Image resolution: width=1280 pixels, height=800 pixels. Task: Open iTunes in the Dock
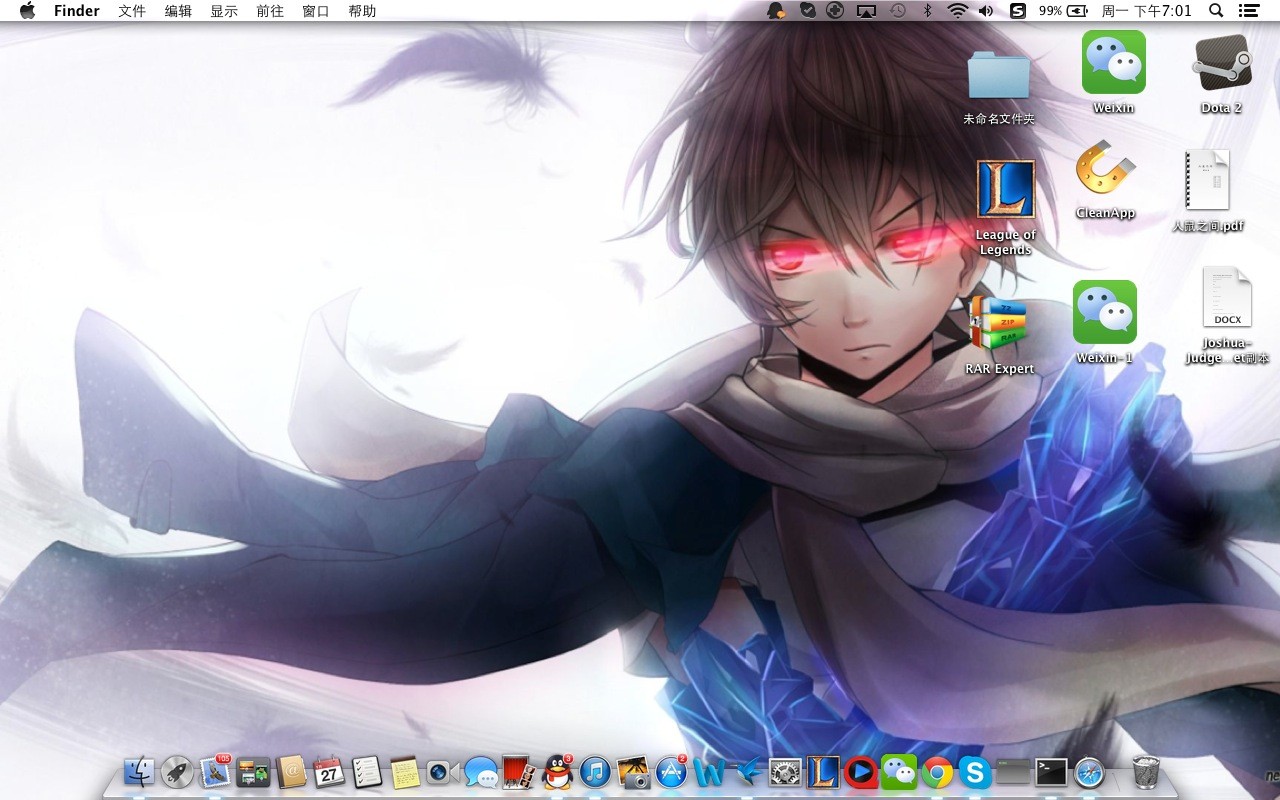[595, 772]
